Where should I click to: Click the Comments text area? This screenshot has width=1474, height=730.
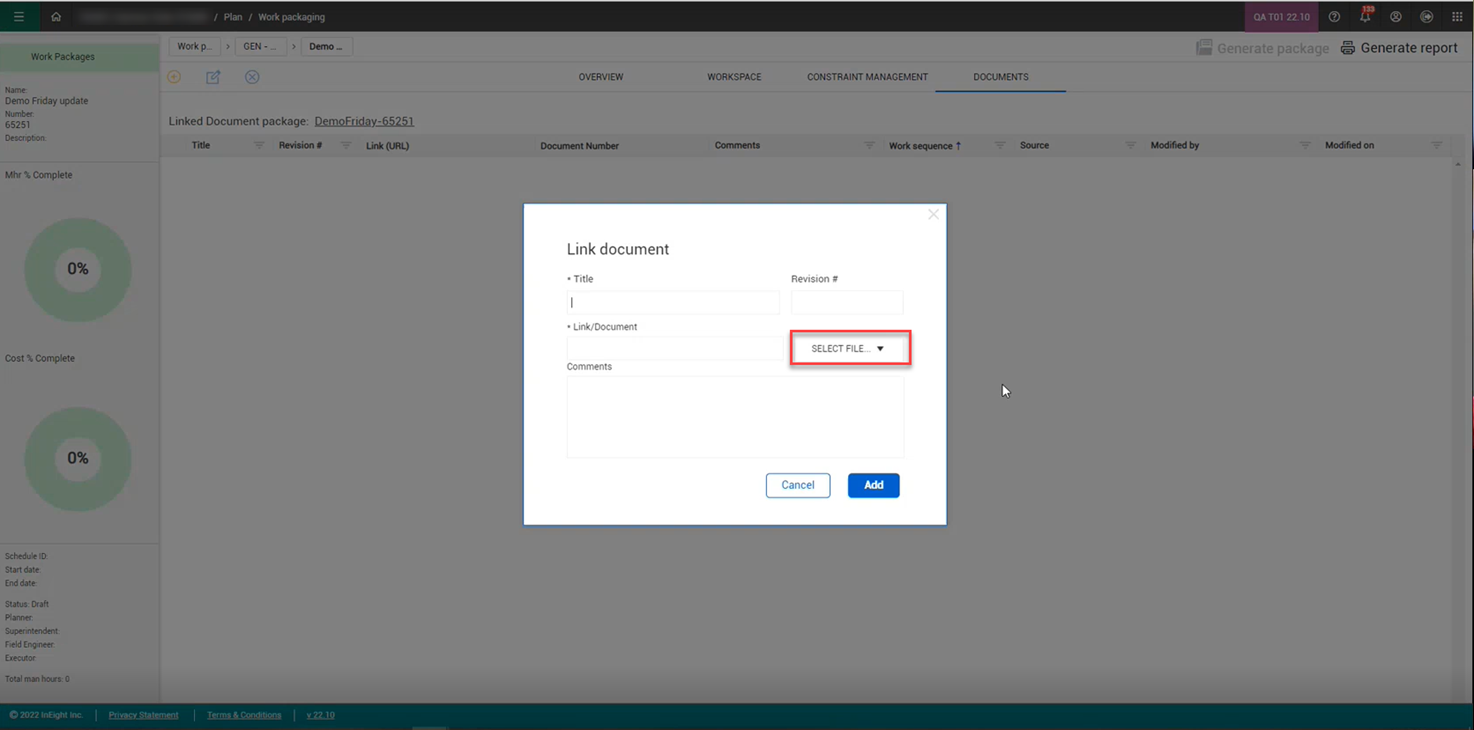coord(735,417)
